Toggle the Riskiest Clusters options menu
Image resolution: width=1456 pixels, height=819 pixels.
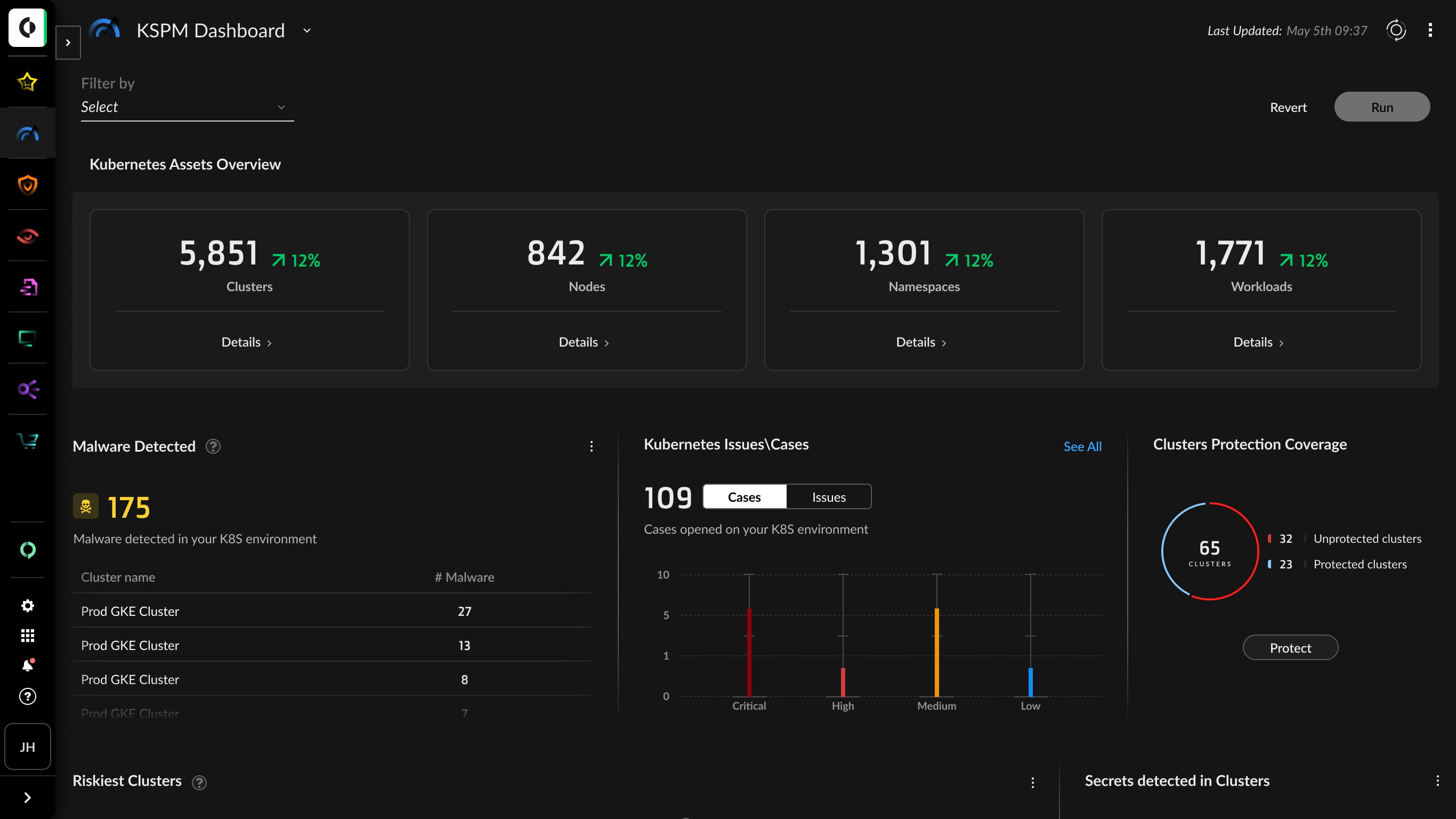1034,783
